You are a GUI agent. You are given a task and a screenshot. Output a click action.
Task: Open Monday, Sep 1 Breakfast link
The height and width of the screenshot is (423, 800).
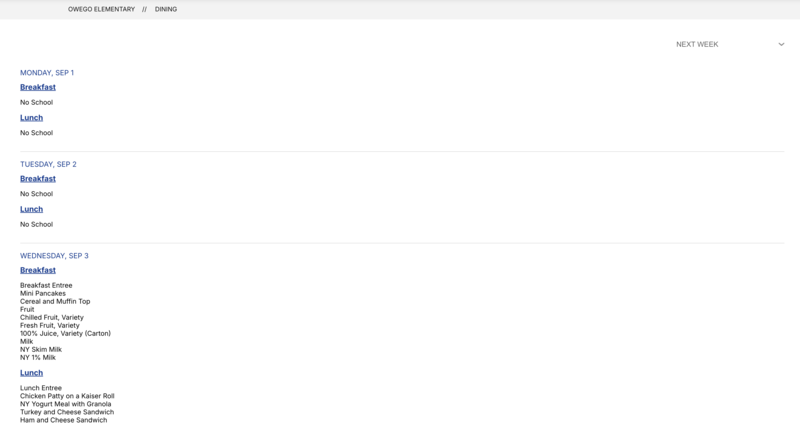coord(38,87)
